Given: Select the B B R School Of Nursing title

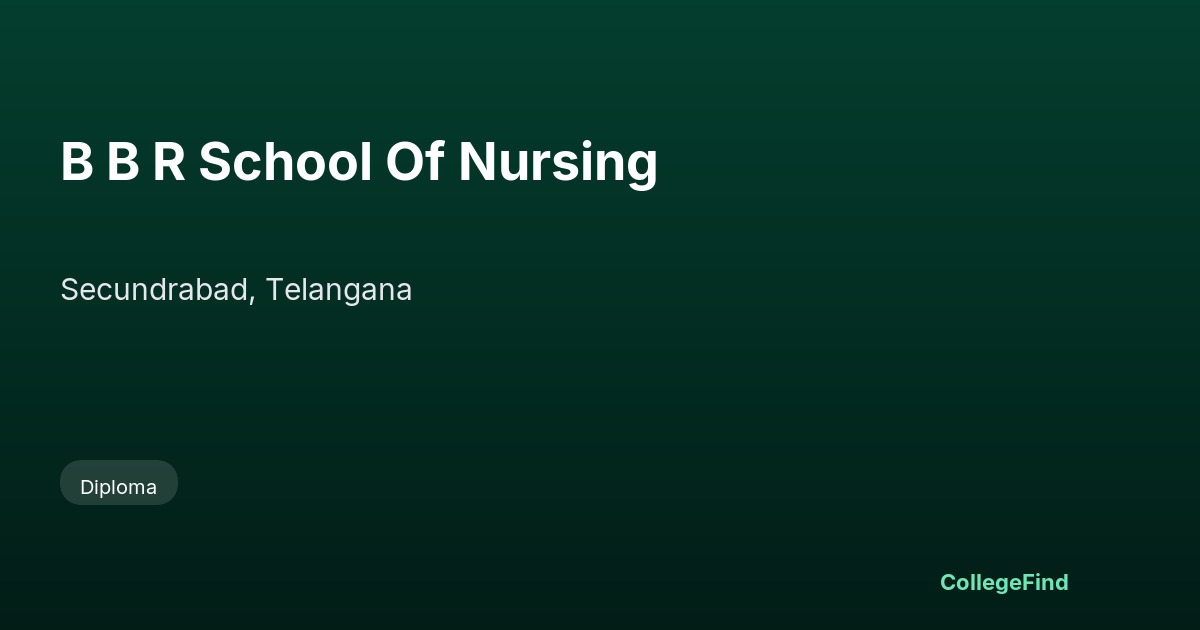Looking at the screenshot, I should click(x=359, y=163).
